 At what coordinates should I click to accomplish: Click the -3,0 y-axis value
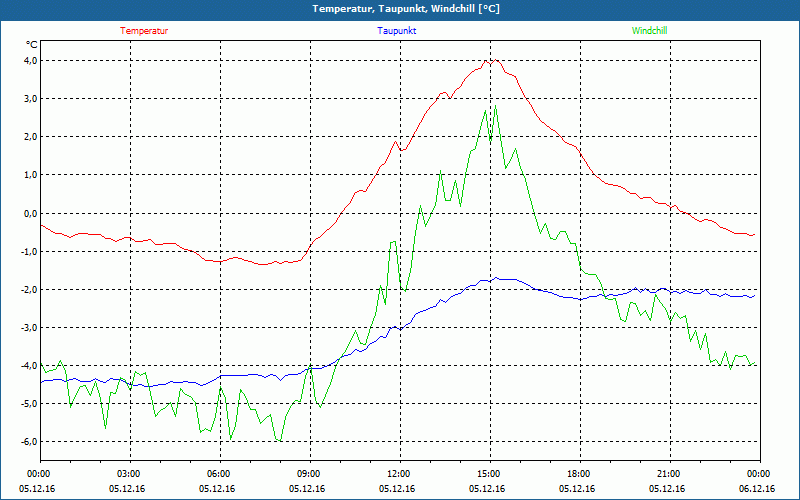tap(29, 328)
